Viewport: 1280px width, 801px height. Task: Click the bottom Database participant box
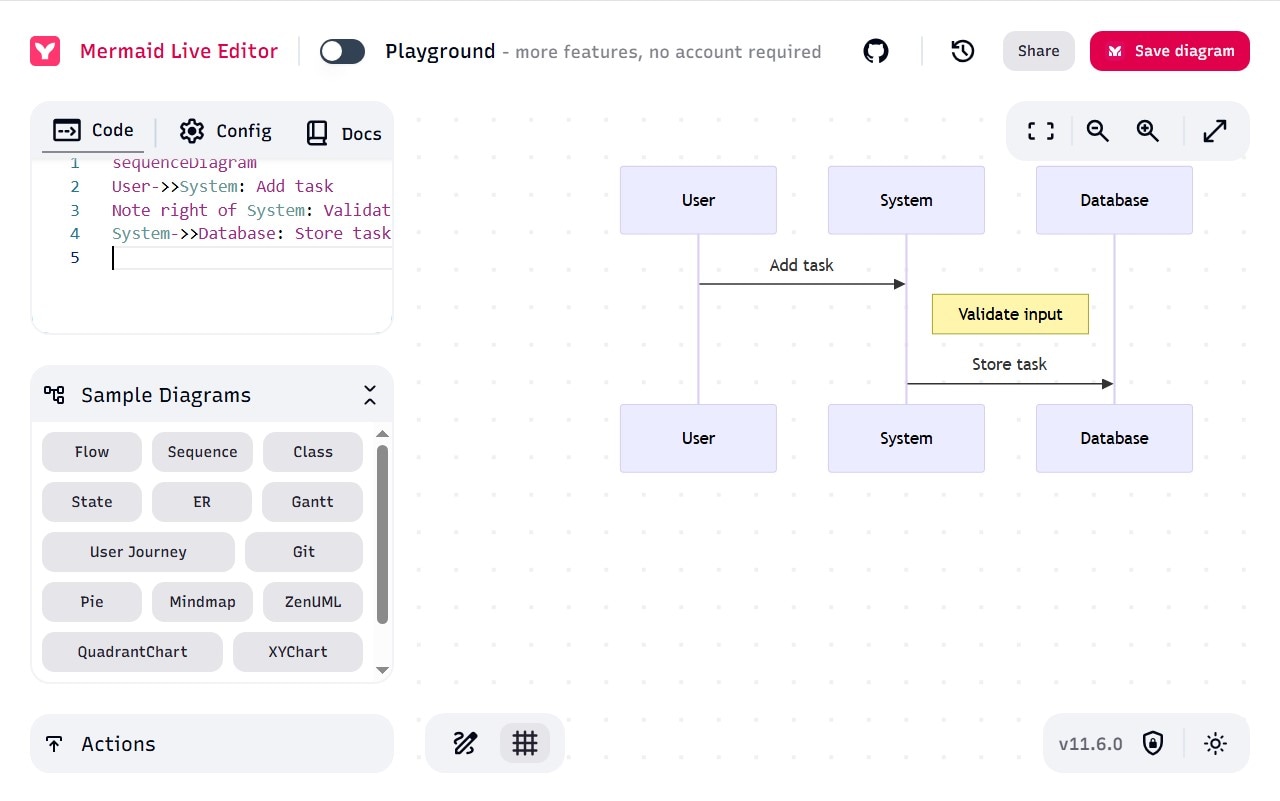coord(1114,438)
